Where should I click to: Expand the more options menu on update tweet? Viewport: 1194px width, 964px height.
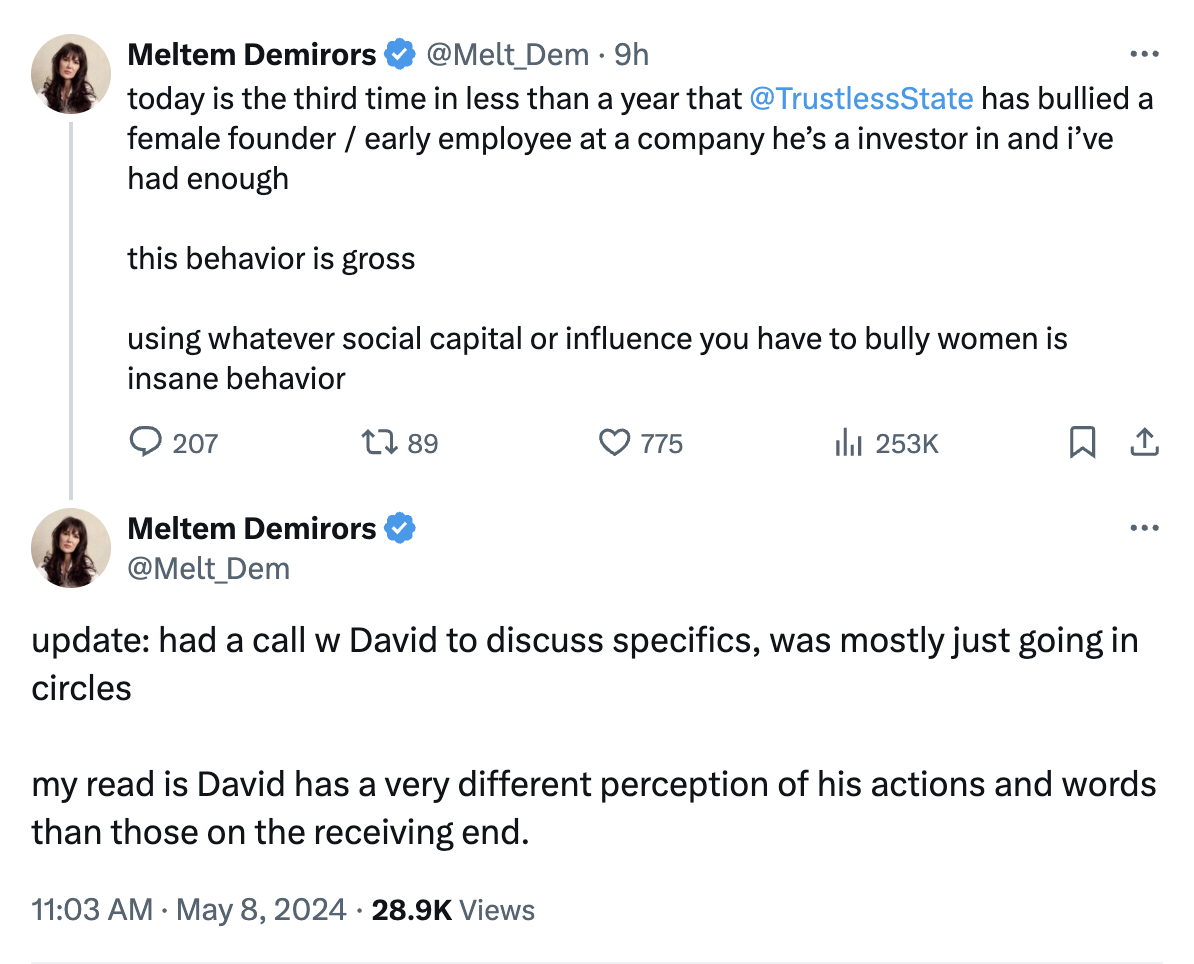(x=1144, y=528)
